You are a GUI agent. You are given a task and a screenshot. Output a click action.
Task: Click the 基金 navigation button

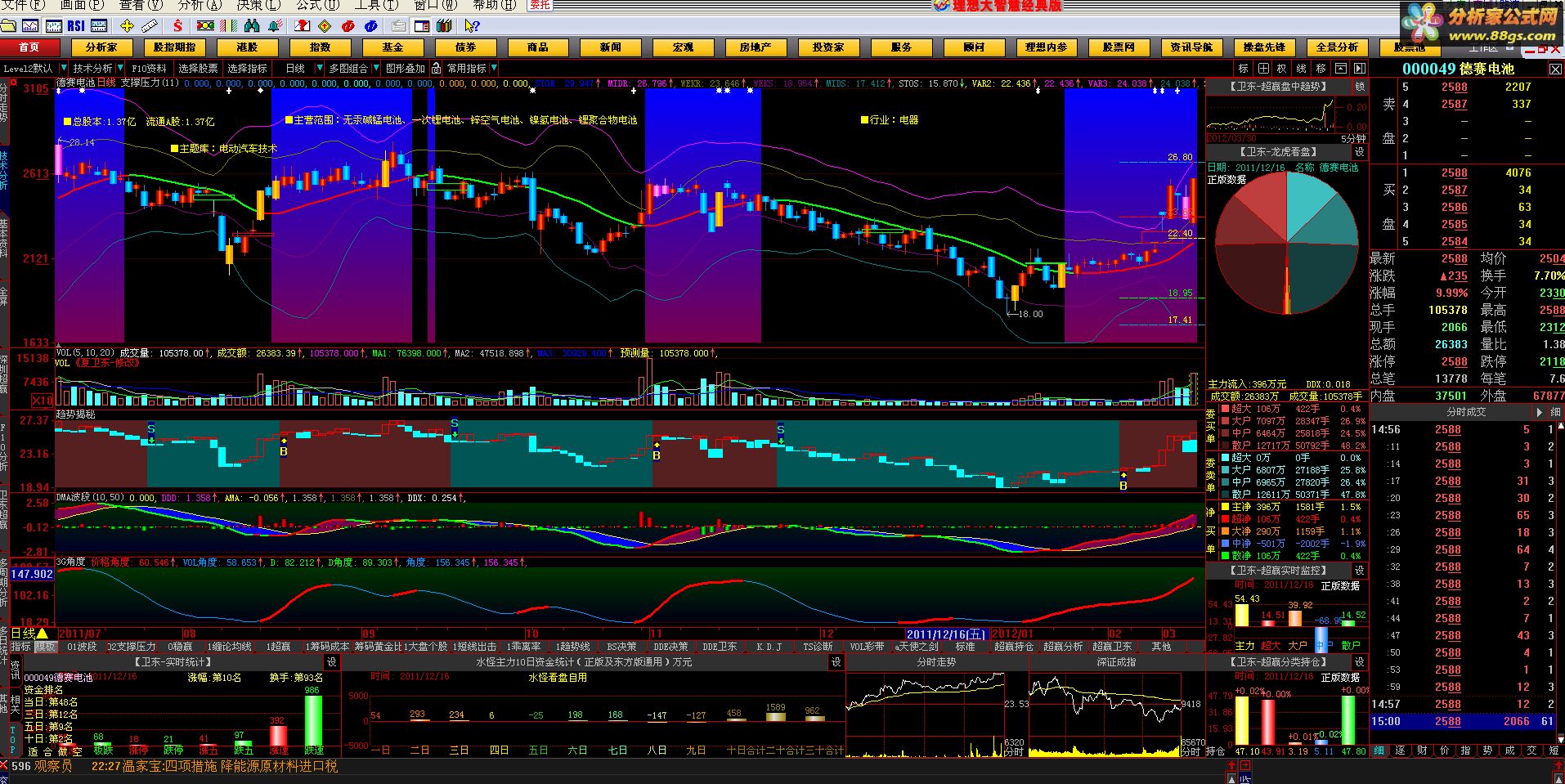click(392, 47)
